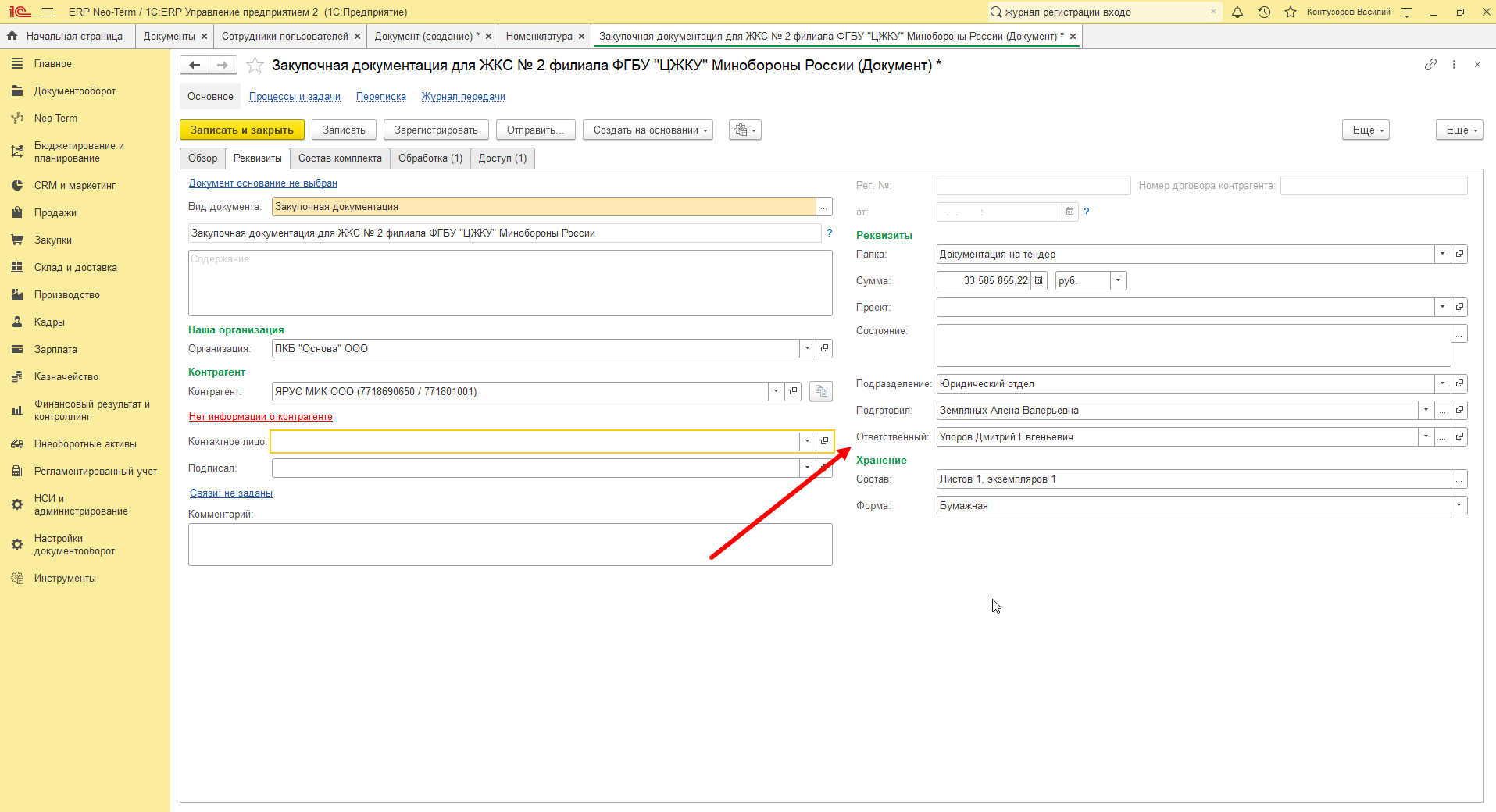Expand Ответственный dropdown list
1496x812 pixels.
tap(1426, 436)
